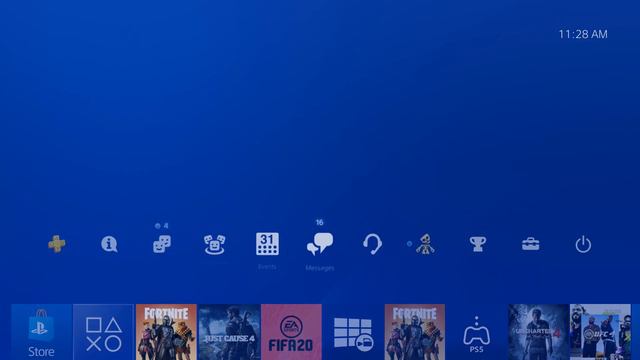This screenshot has width=640, height=360.
Task: Open the Settings toolbox icon
Action: point(531,244)
